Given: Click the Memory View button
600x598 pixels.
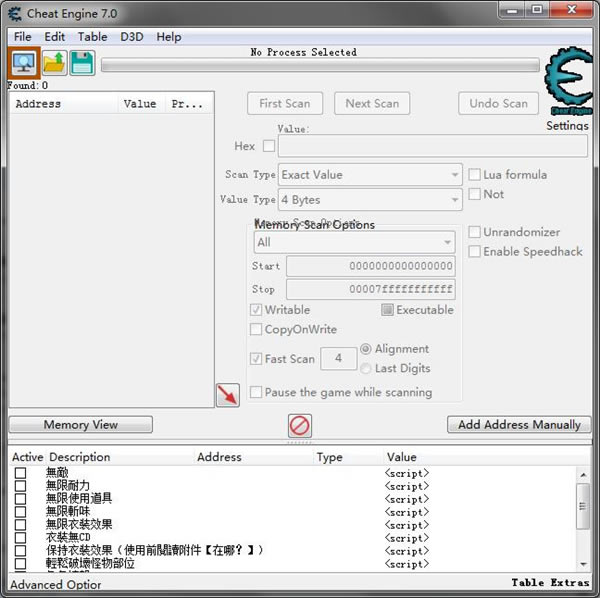Looking at the screenshot, I should [81, 425].
